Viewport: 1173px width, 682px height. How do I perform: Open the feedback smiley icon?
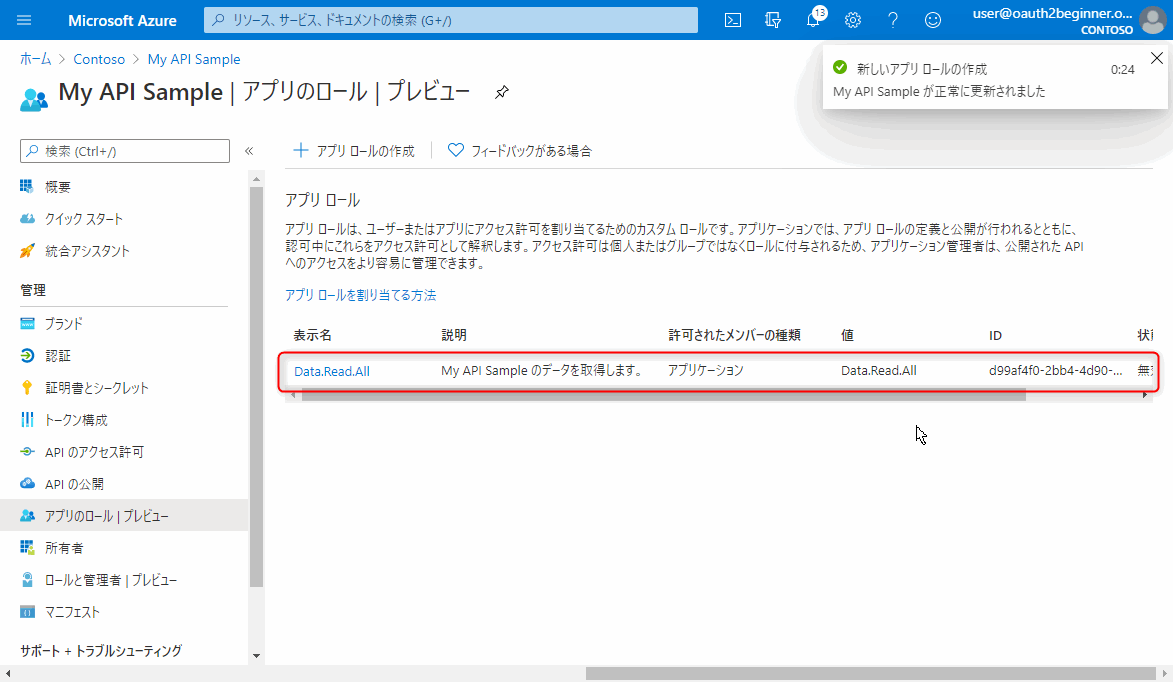pos(933,20)
